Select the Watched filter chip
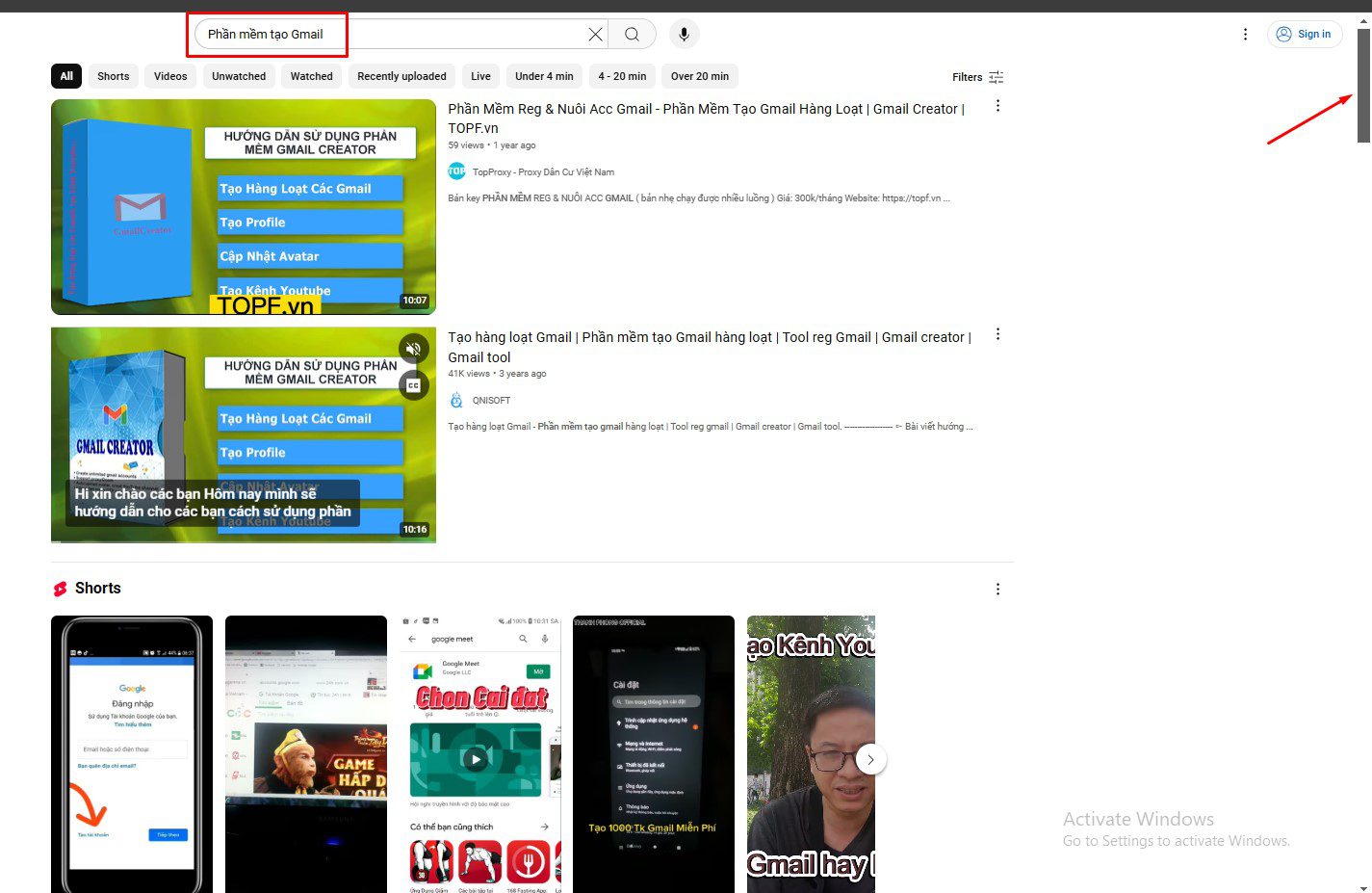Image resolution: width=1372 pixels, height=893 pixels. pos(311,76)
